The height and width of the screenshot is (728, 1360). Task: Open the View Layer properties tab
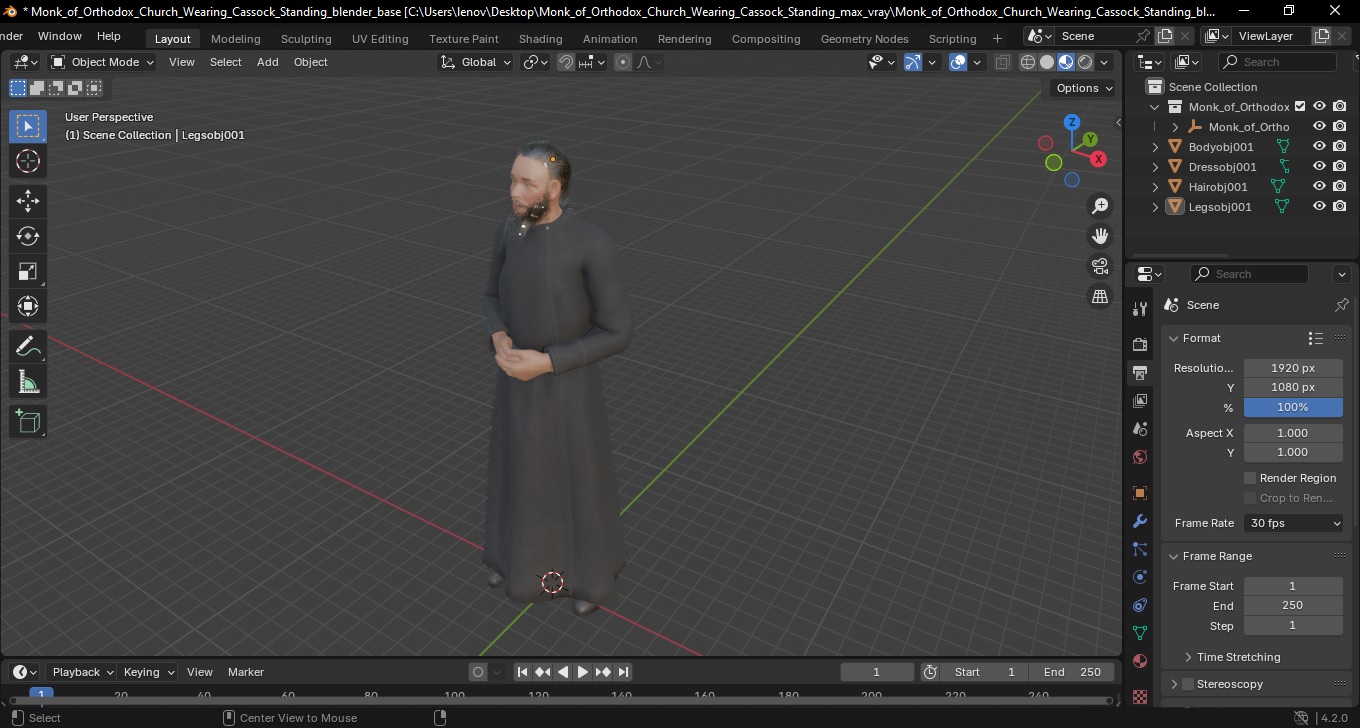coord(1140,401)
